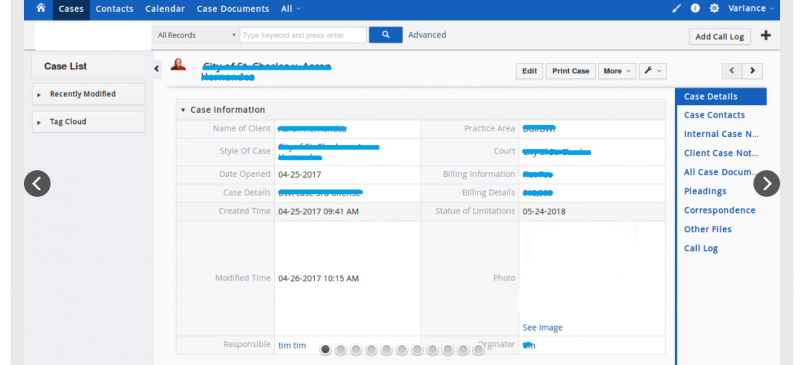
Task: Open the Contacts tab
Action: (x=114, y=9)
